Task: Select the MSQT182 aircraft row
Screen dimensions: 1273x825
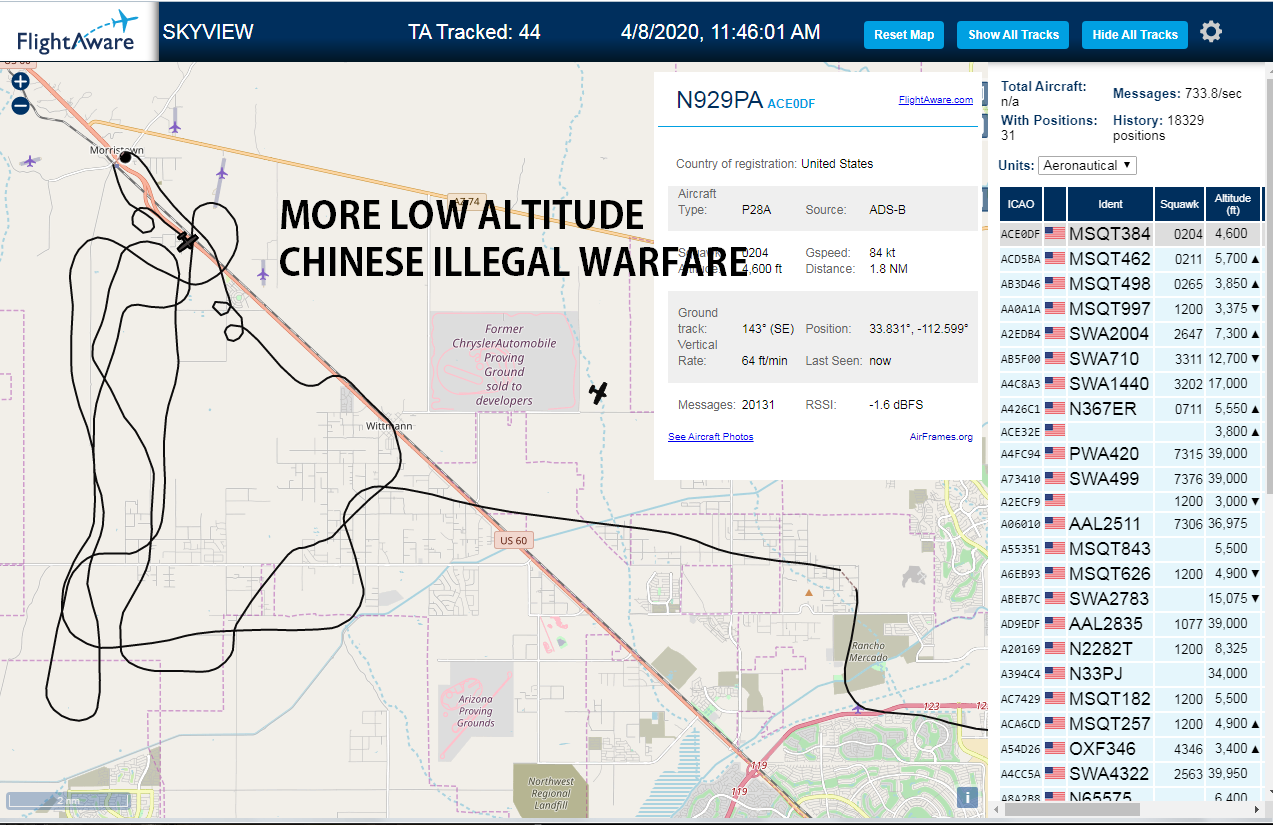Action: coord(1130,699)
